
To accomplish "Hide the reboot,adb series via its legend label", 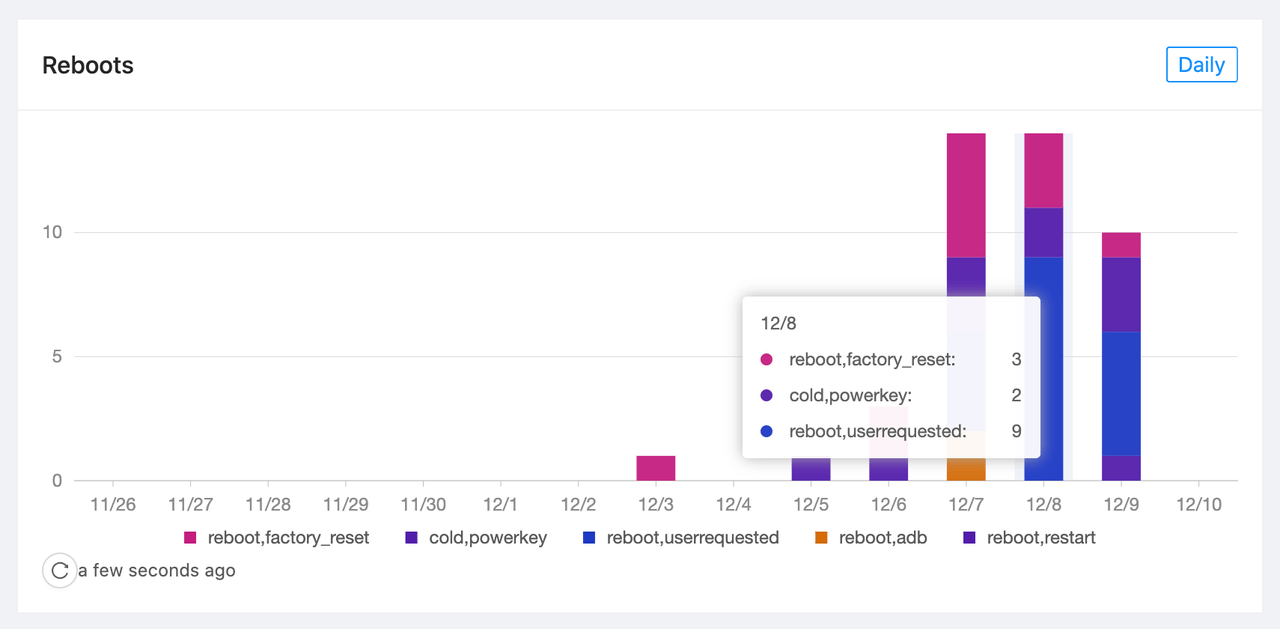I will [883, 538].
